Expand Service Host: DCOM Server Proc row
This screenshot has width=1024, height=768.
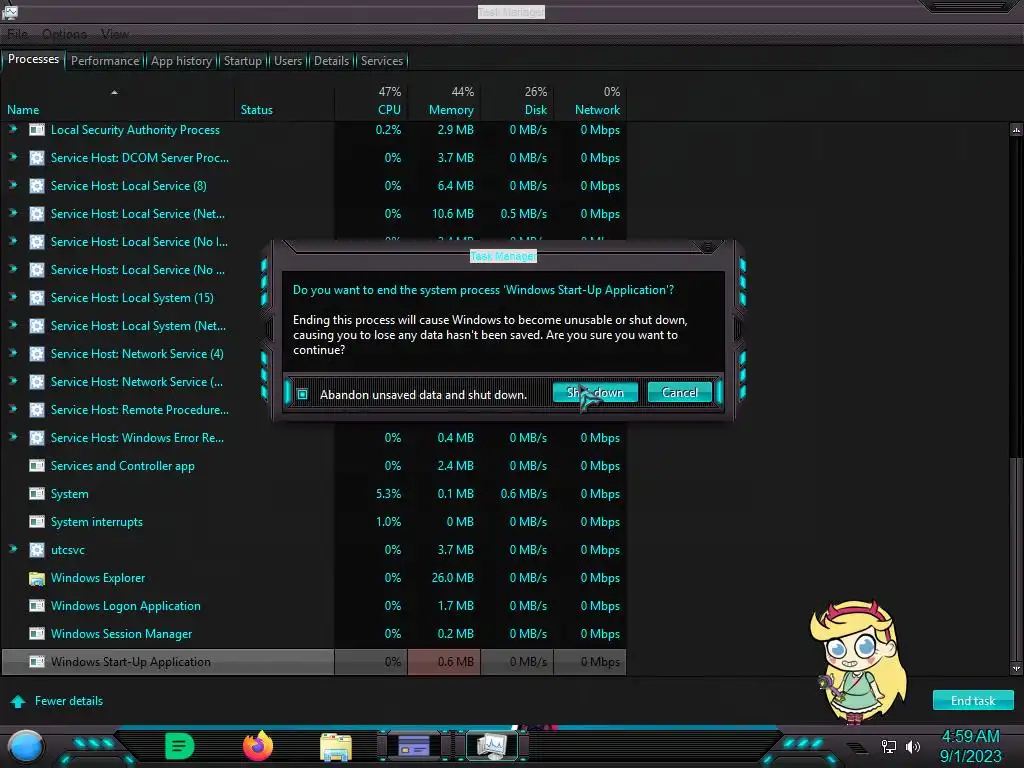pos(12,157)
